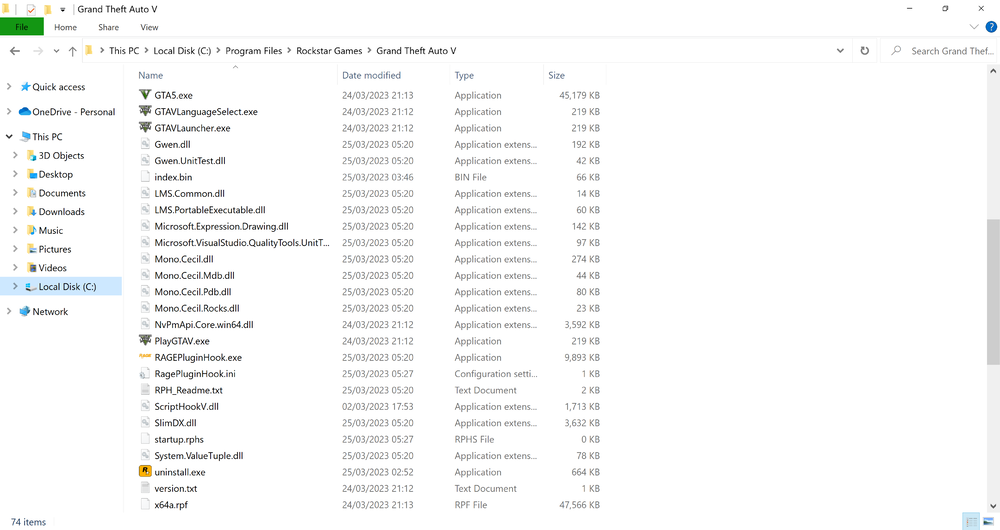
Task: Collapse This PC tree node
Action: click(9, 136)
